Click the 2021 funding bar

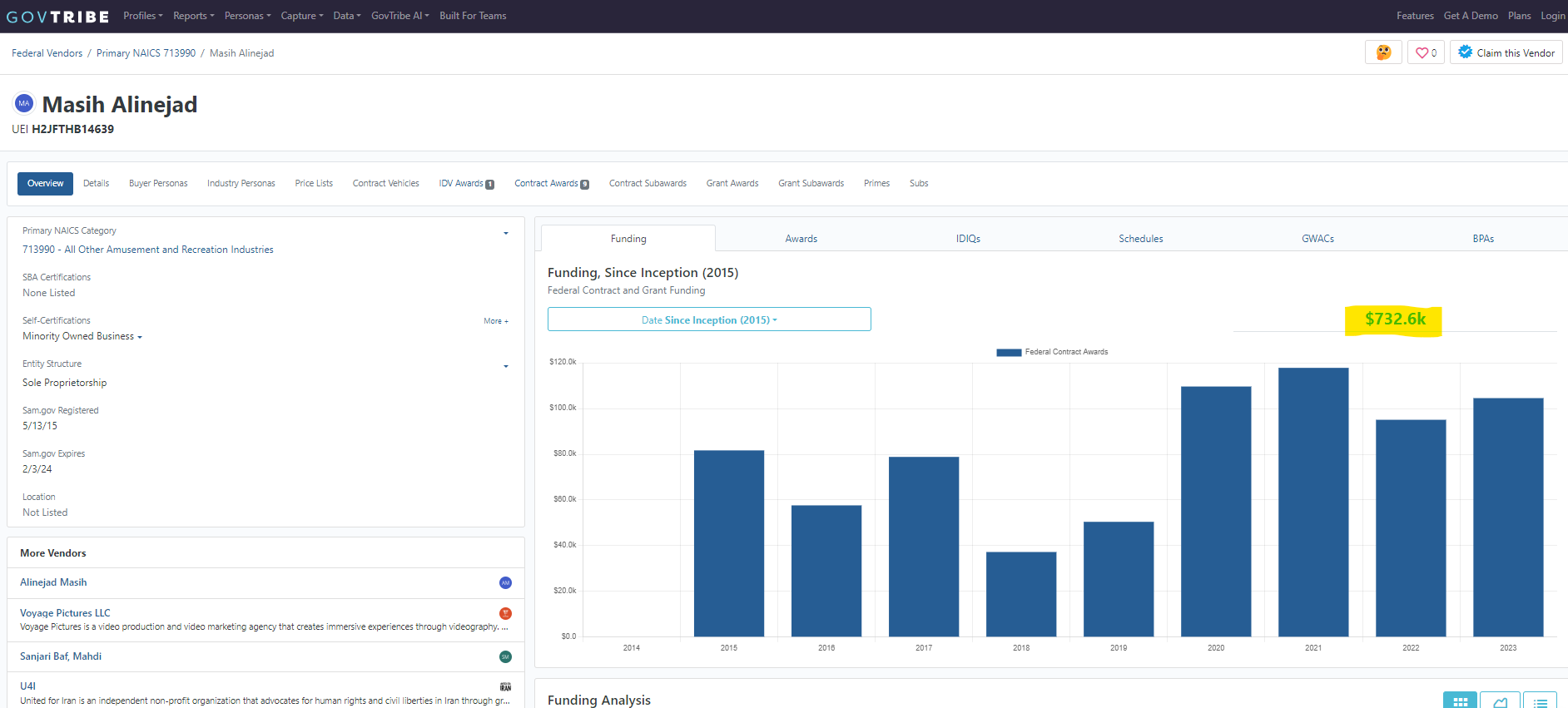pos(1313,503)
